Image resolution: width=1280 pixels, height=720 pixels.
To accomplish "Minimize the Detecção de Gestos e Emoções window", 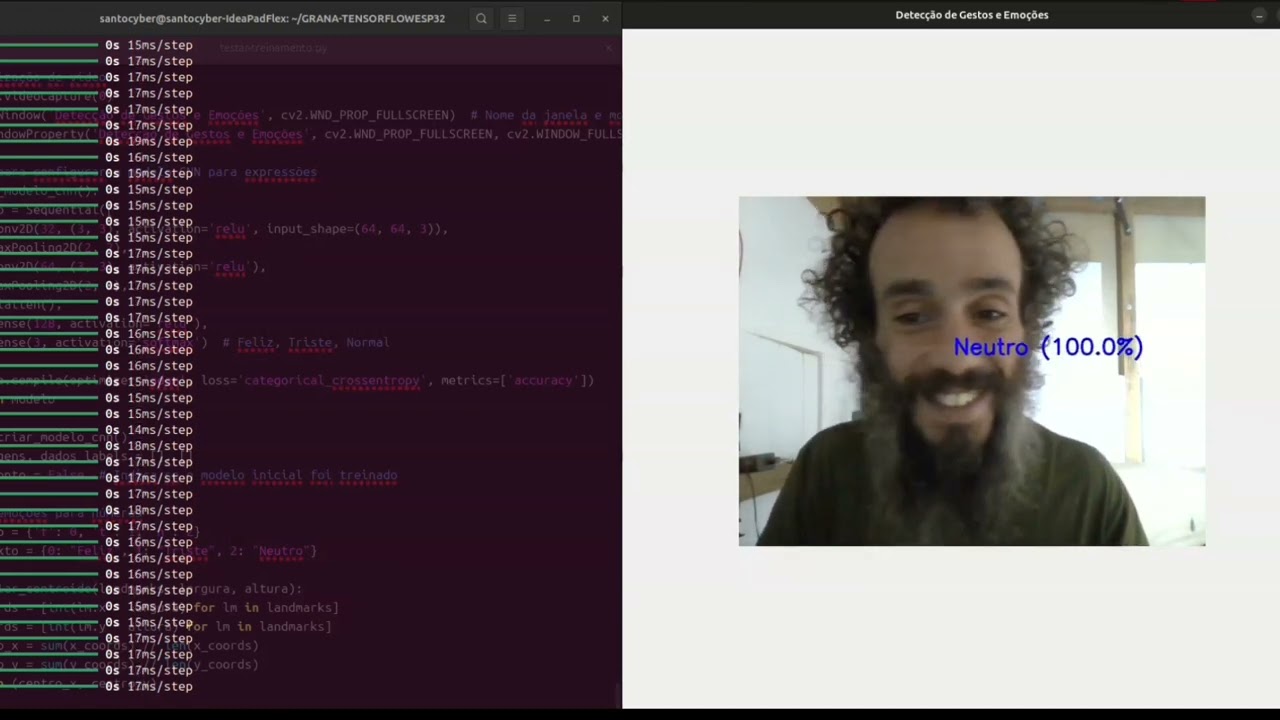I will 1259,15.
